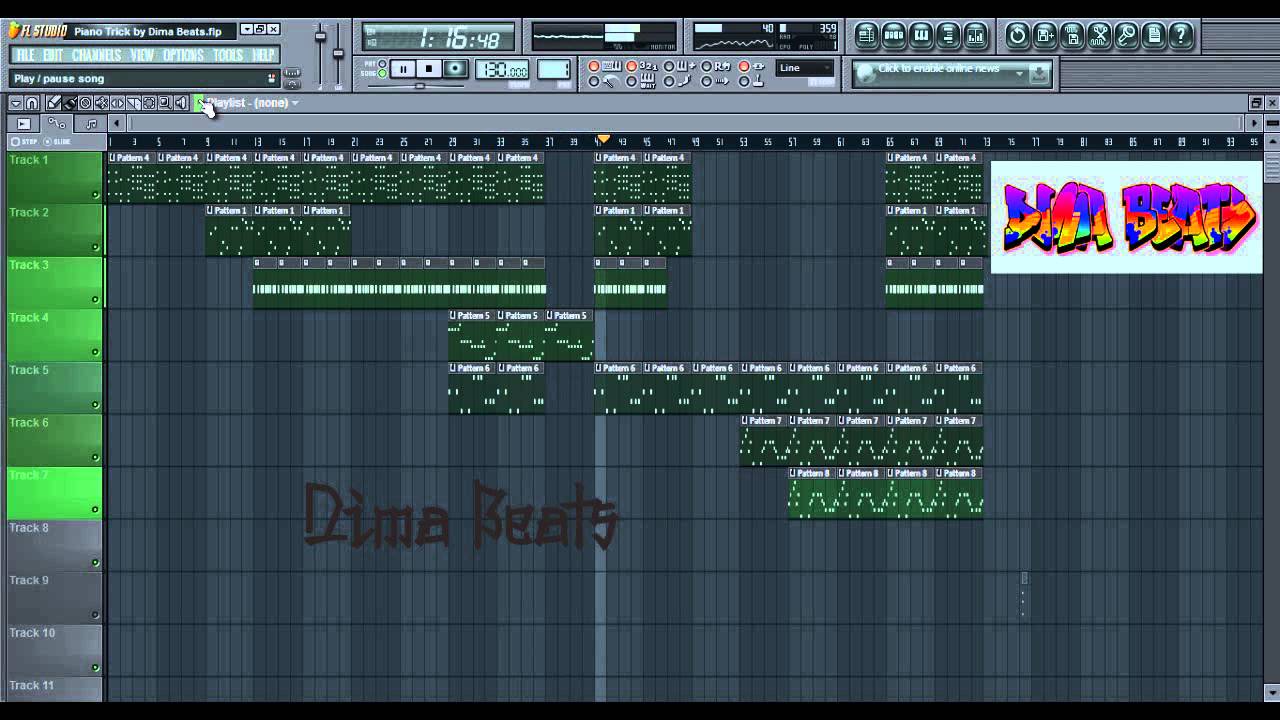Click the Track 7 header
Viewport: 1280px width, 720px height.
point(54,493)
